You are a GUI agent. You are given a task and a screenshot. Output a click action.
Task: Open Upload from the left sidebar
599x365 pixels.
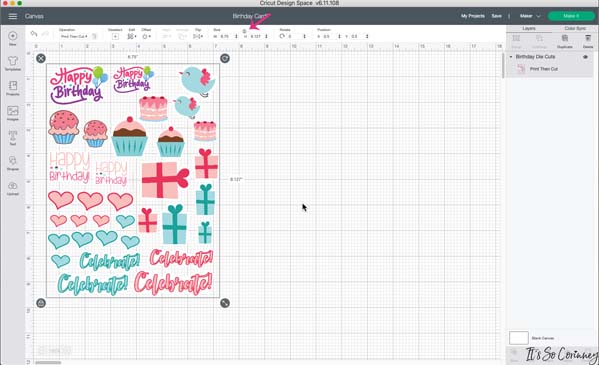tap(13, 188)
